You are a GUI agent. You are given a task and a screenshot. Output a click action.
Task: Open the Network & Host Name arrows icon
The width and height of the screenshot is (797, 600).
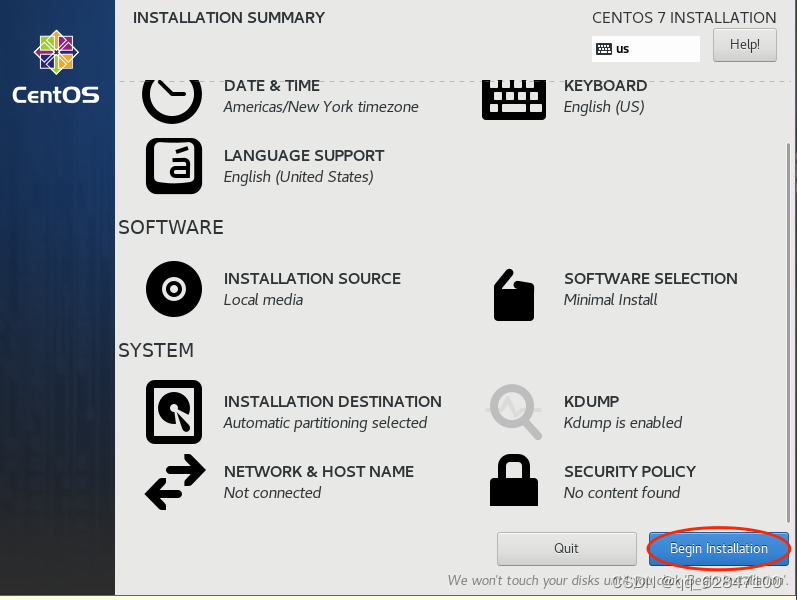175,482
